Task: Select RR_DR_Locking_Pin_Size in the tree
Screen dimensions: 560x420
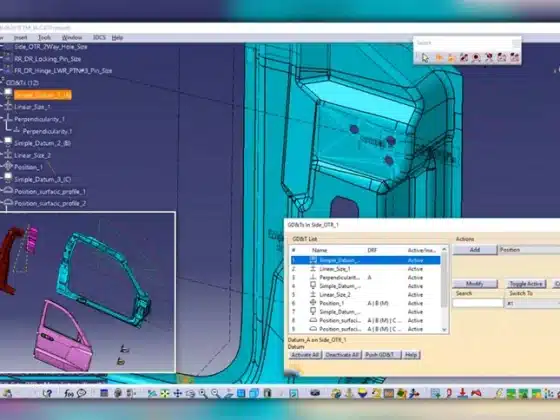Action: pos(48,59)
